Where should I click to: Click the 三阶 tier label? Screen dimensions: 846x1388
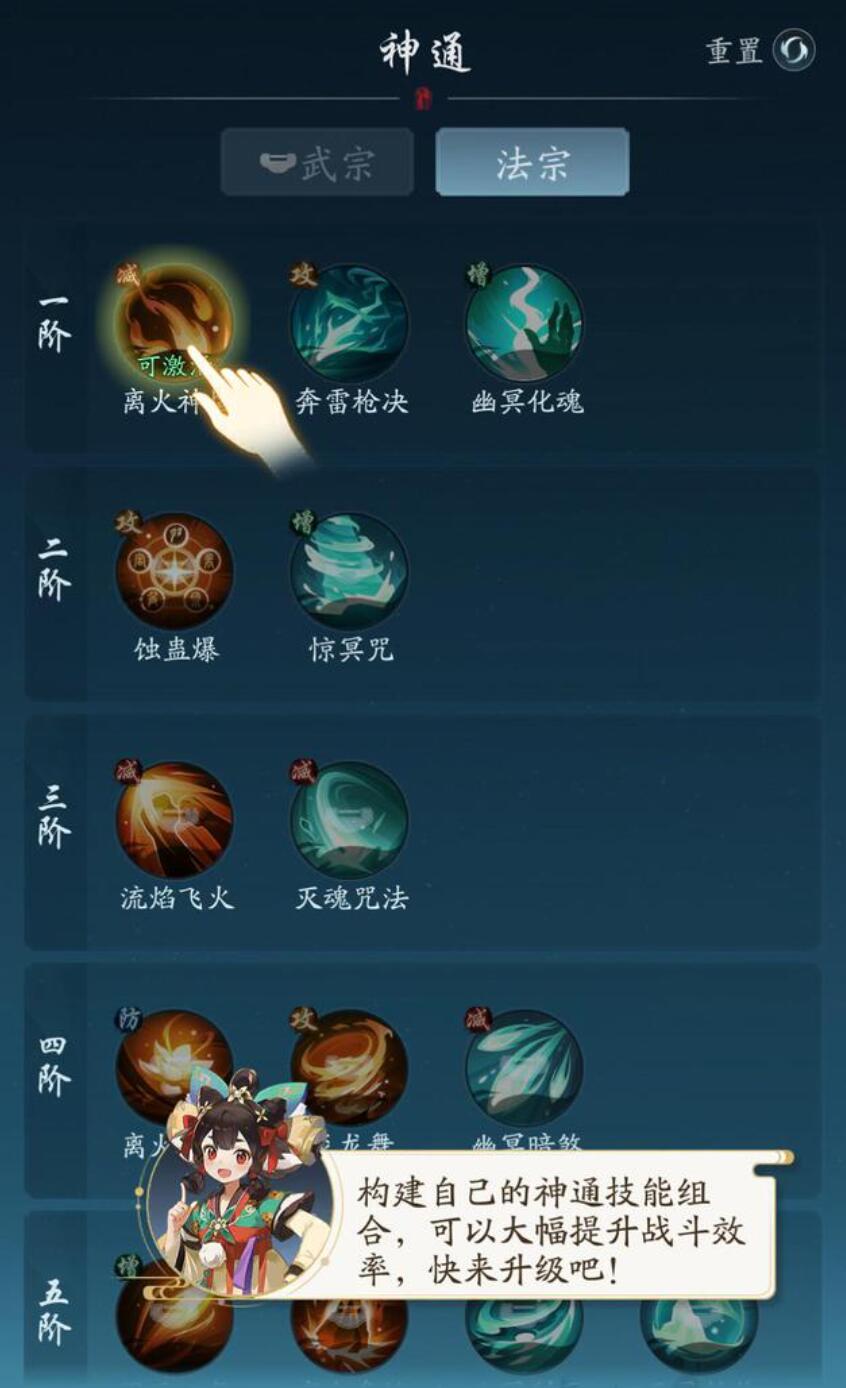pos(54,817)
